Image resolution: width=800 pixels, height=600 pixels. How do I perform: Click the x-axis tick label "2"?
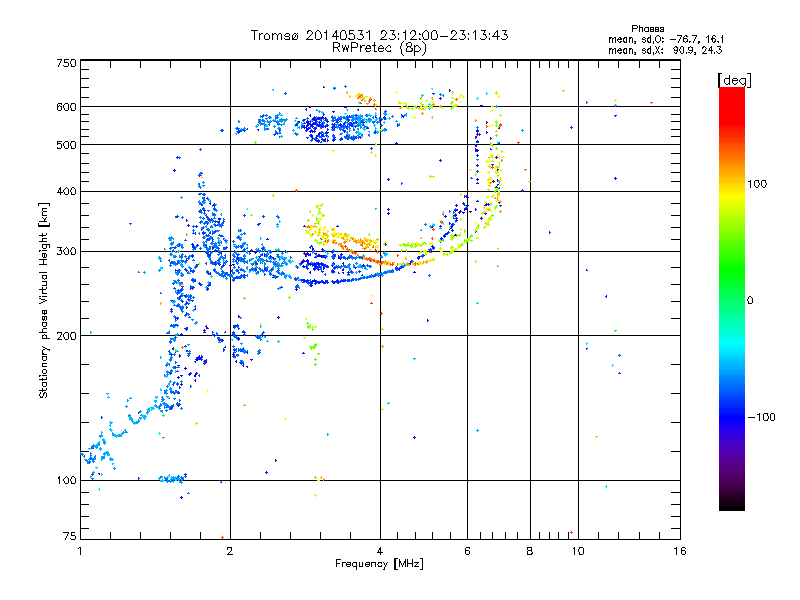pyautogui.click(x=230, y=551)
